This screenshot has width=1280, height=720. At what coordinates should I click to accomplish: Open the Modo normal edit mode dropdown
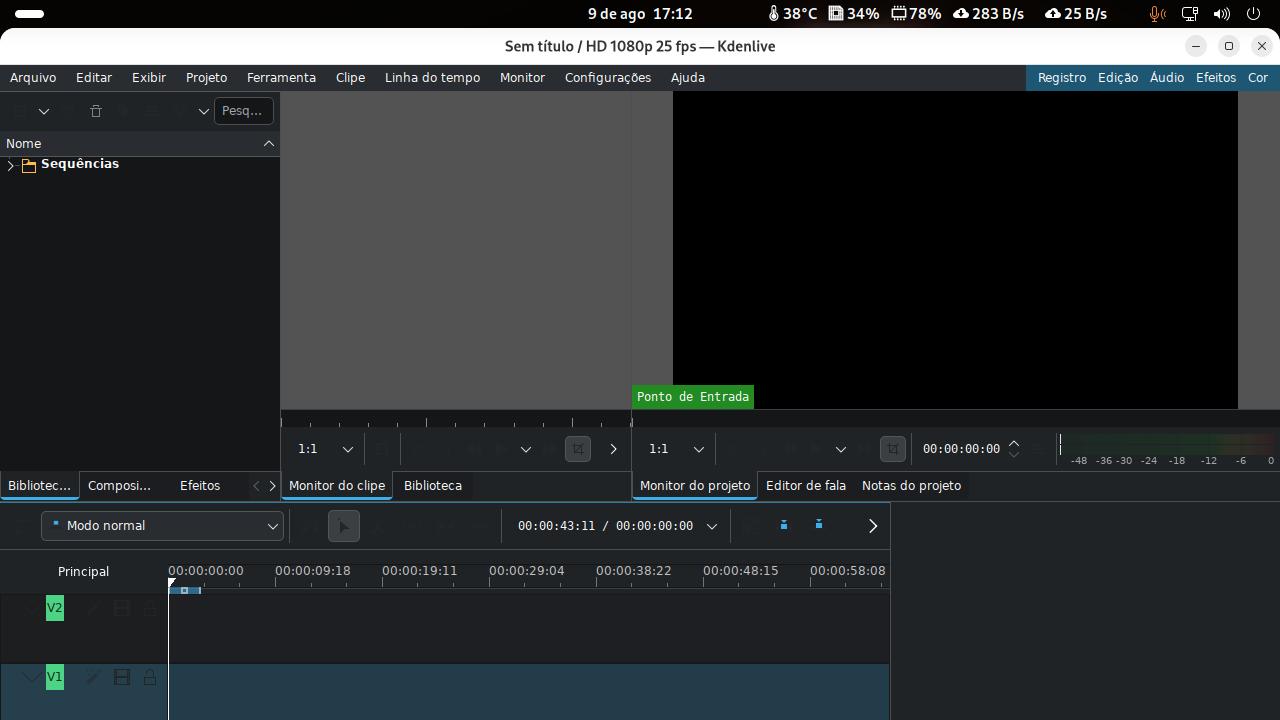(x=162, y=526)
